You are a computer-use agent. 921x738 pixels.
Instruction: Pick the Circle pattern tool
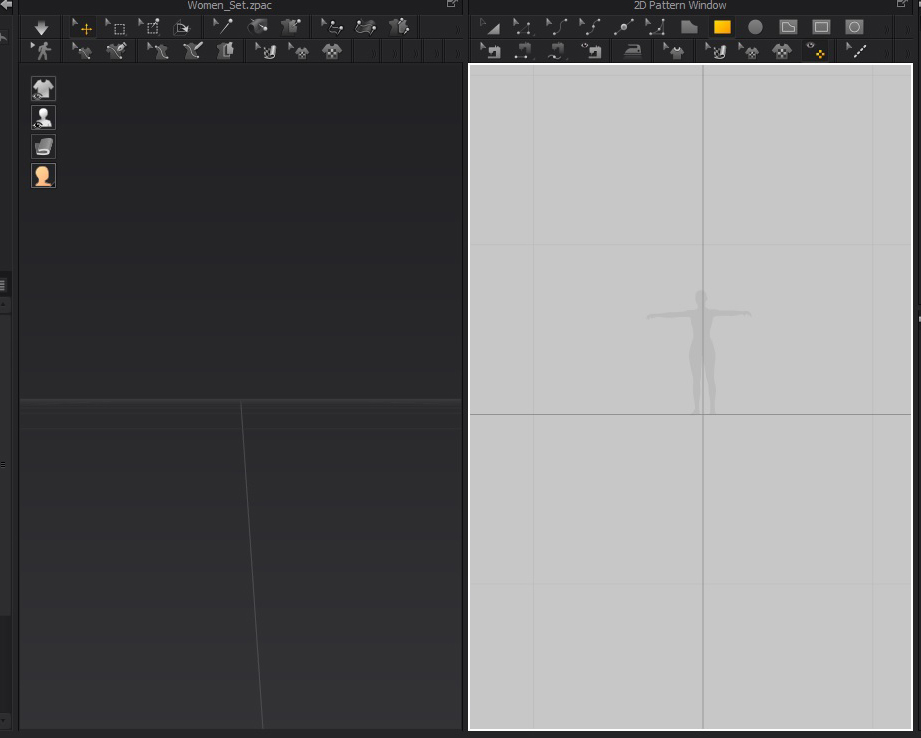point(755,27)
